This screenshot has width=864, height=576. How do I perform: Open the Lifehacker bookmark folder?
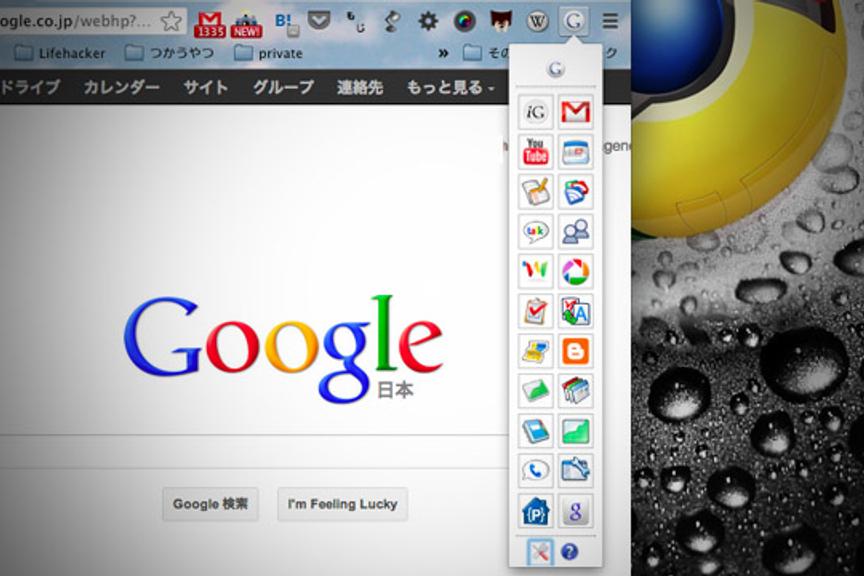[60, 53]
